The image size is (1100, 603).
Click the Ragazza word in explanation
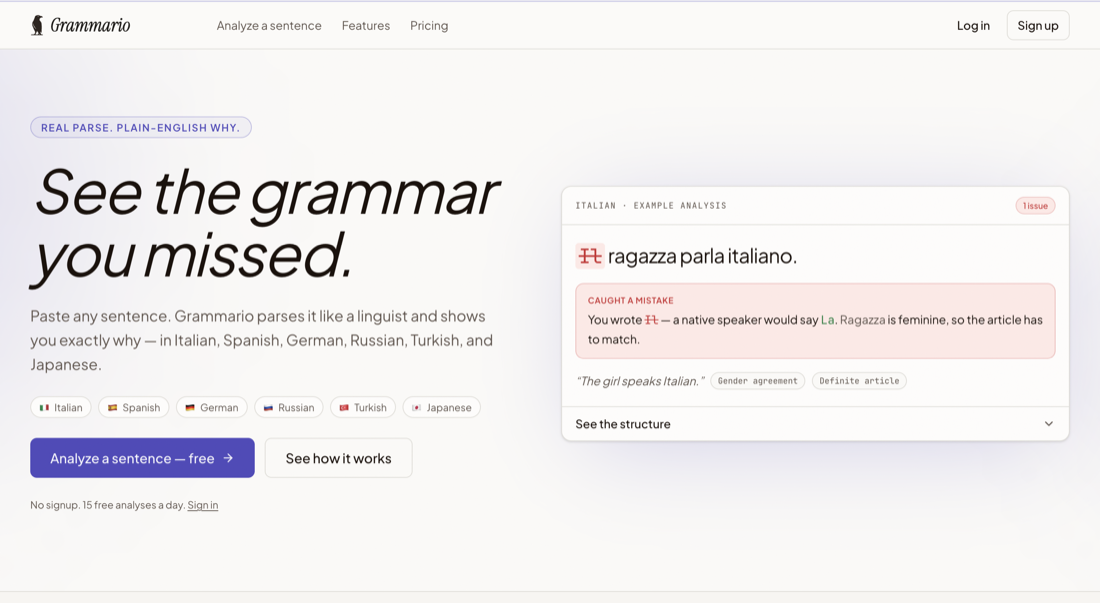(862, 320)
